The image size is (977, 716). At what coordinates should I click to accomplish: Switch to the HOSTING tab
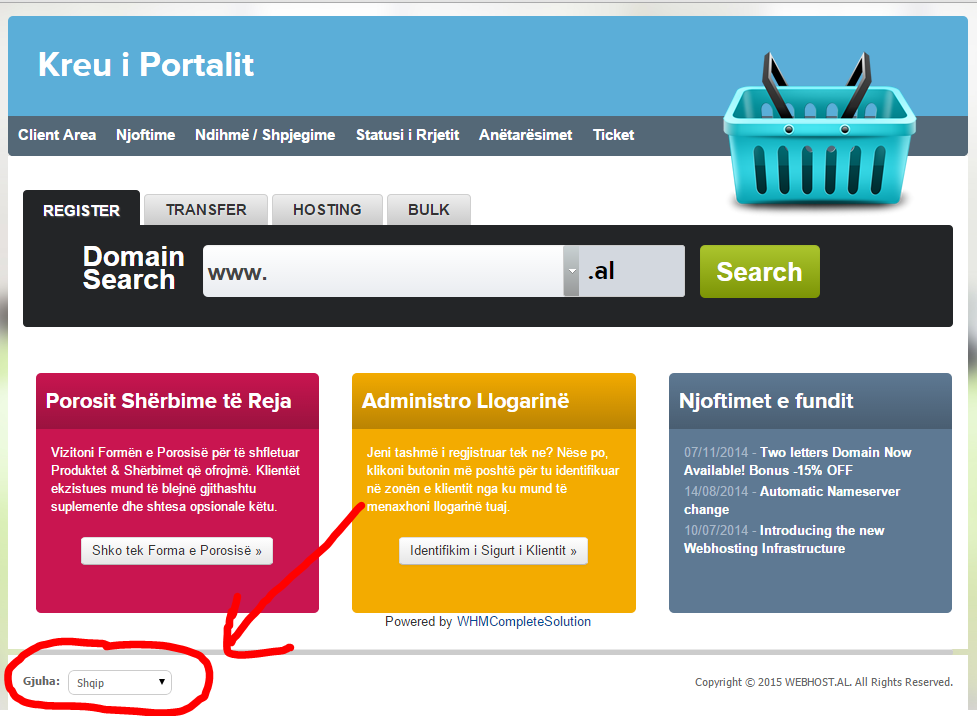[x=327, y=209]
